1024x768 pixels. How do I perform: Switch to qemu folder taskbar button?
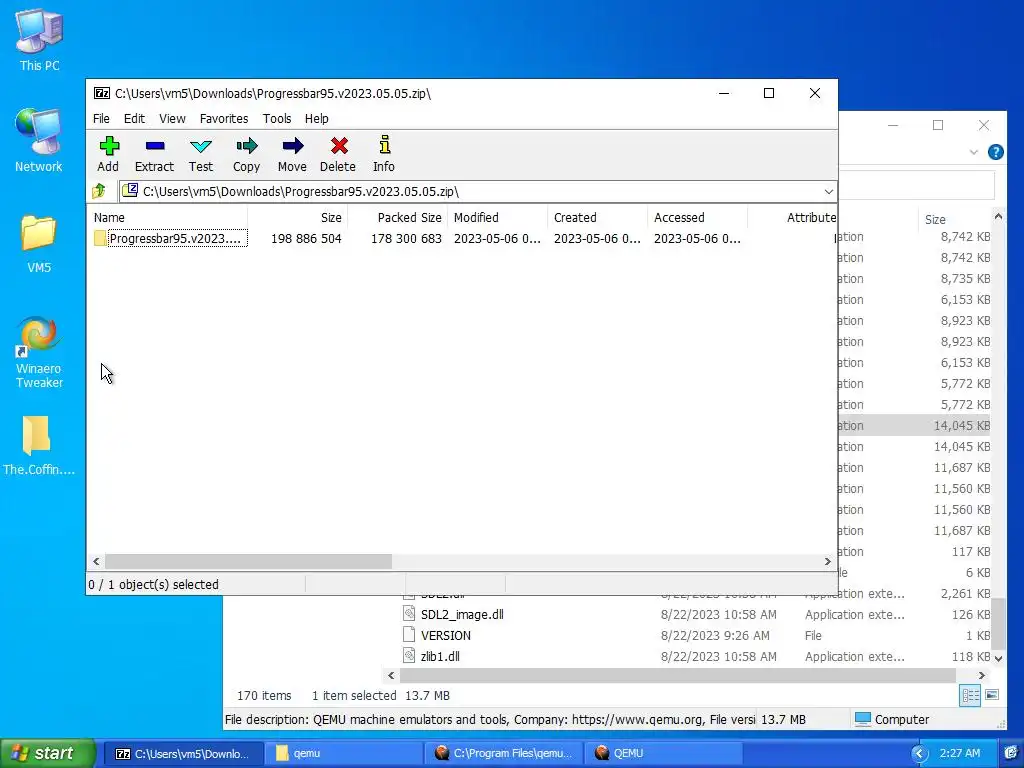[344, 754]
